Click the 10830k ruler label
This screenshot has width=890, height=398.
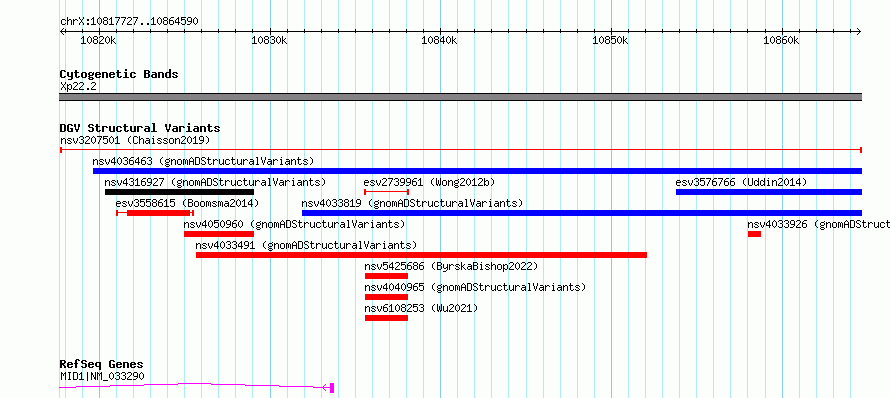pyautogui.click(x=269, y=41)
